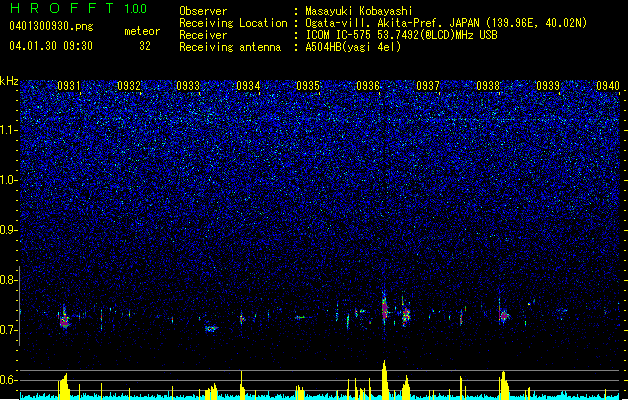The height and width of the screenshot is (400, 629).
Task: Click the 'Receiving antenna' field label
Action: coord(230,47)
